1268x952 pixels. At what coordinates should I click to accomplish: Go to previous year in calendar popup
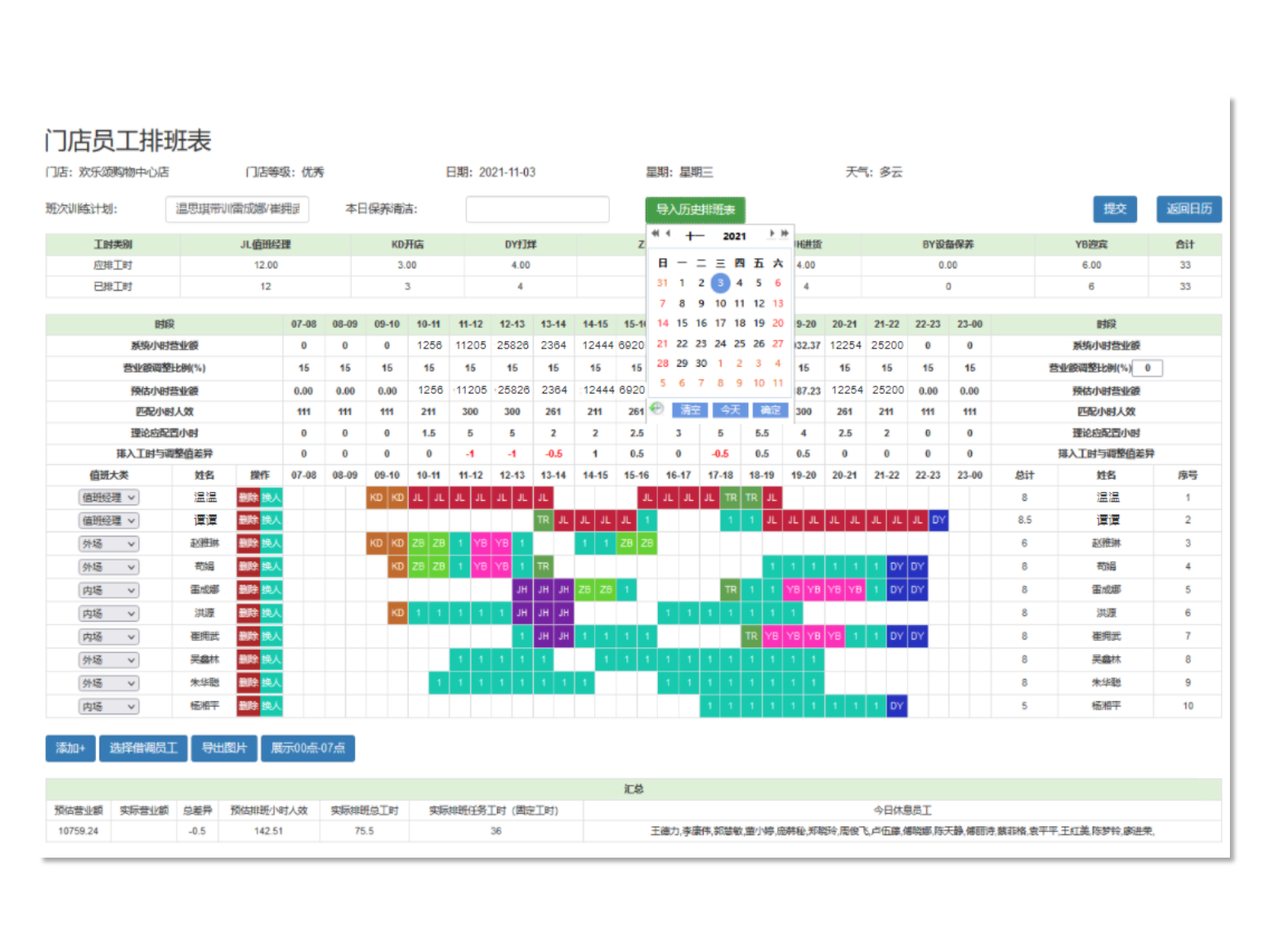click(655, 233)
